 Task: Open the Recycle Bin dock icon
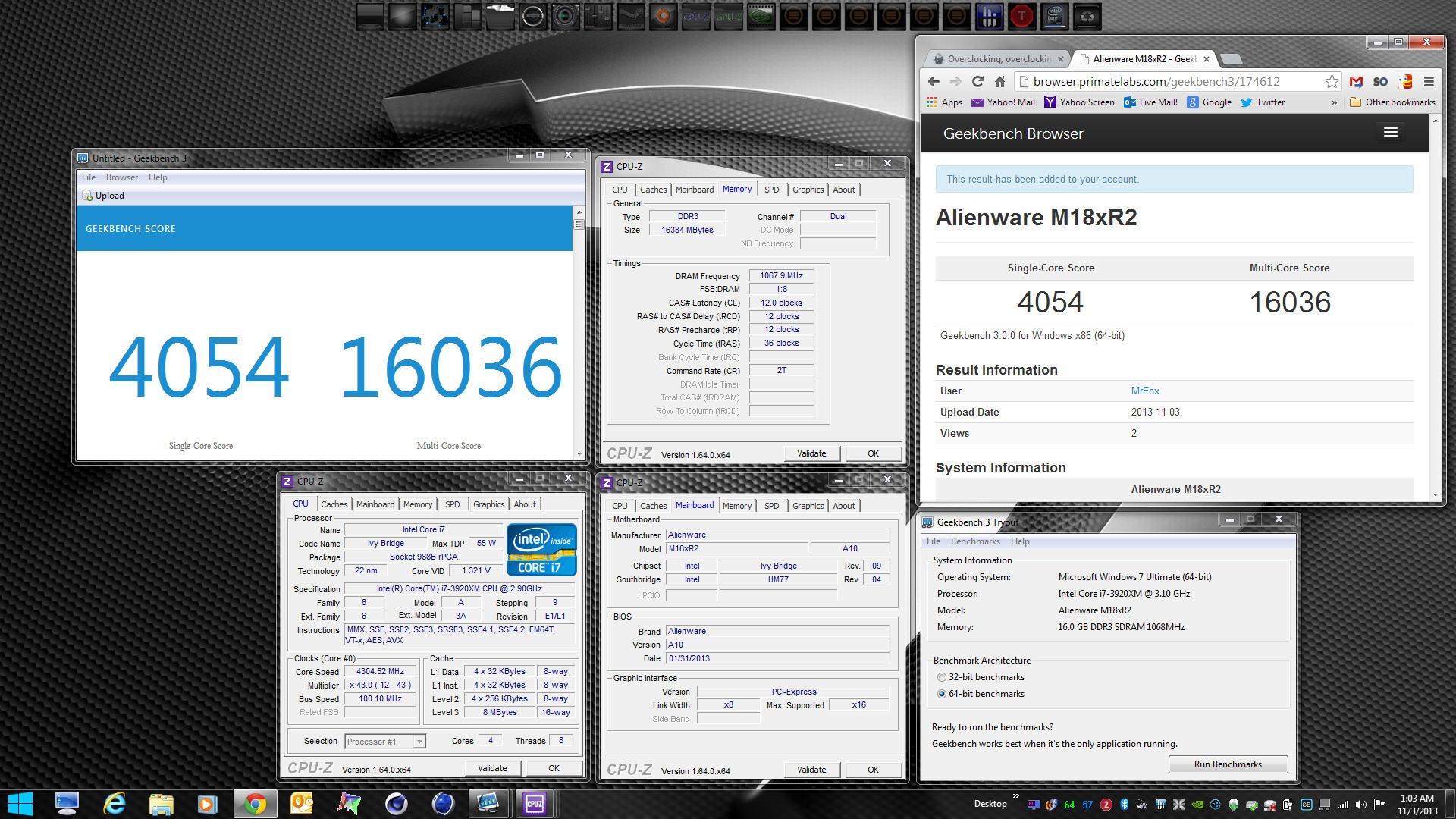[1087, 16]
